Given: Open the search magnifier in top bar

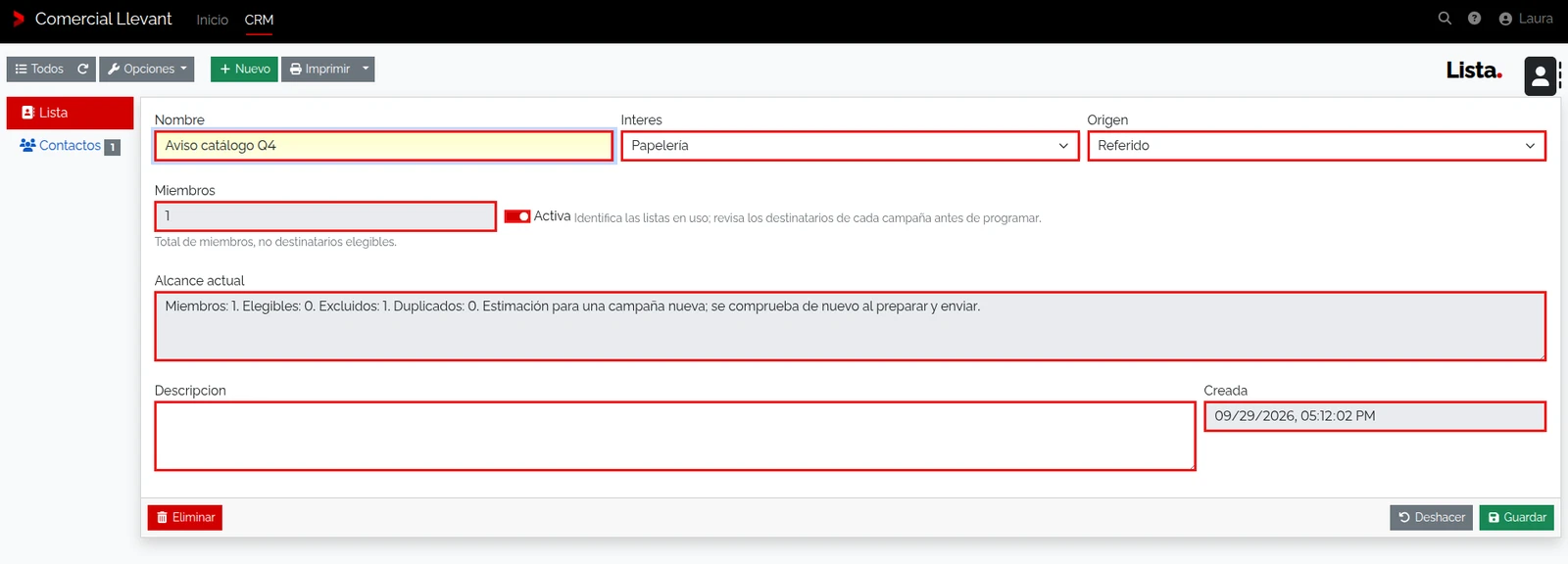Looking at the screenshot, I should click(x=1445, y=19).
